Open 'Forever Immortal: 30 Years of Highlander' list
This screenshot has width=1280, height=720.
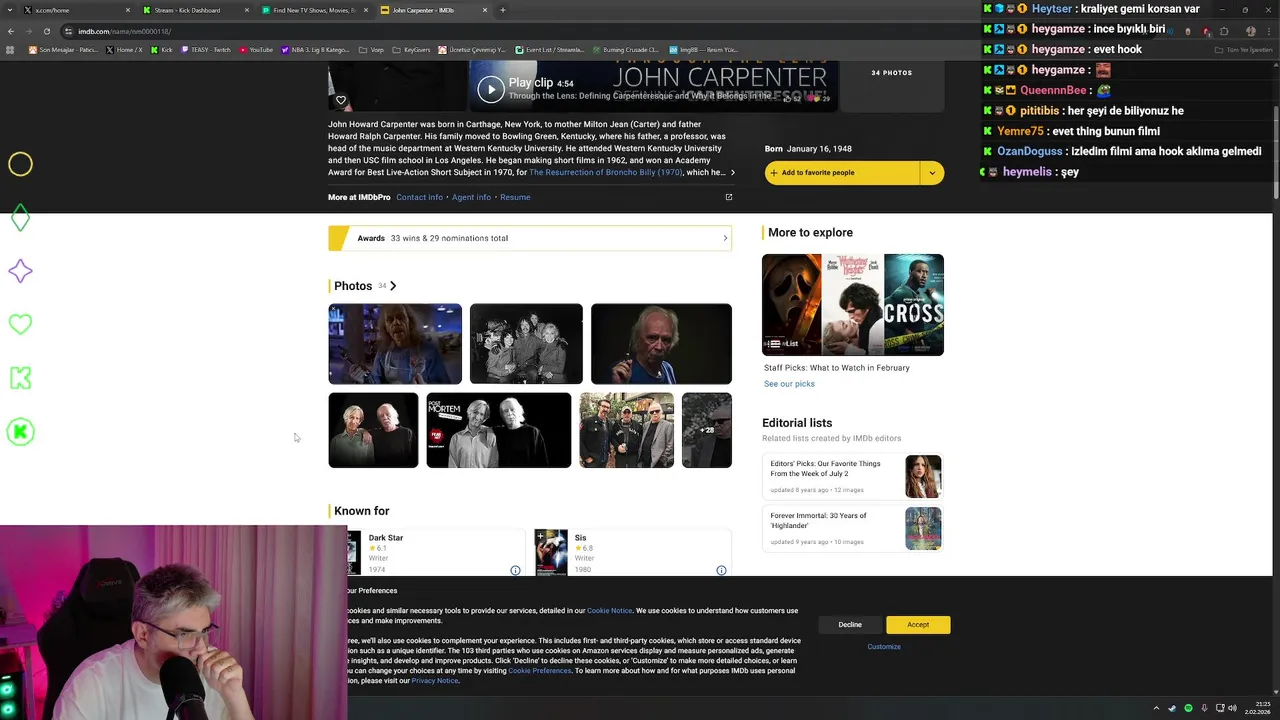(853, 528)
